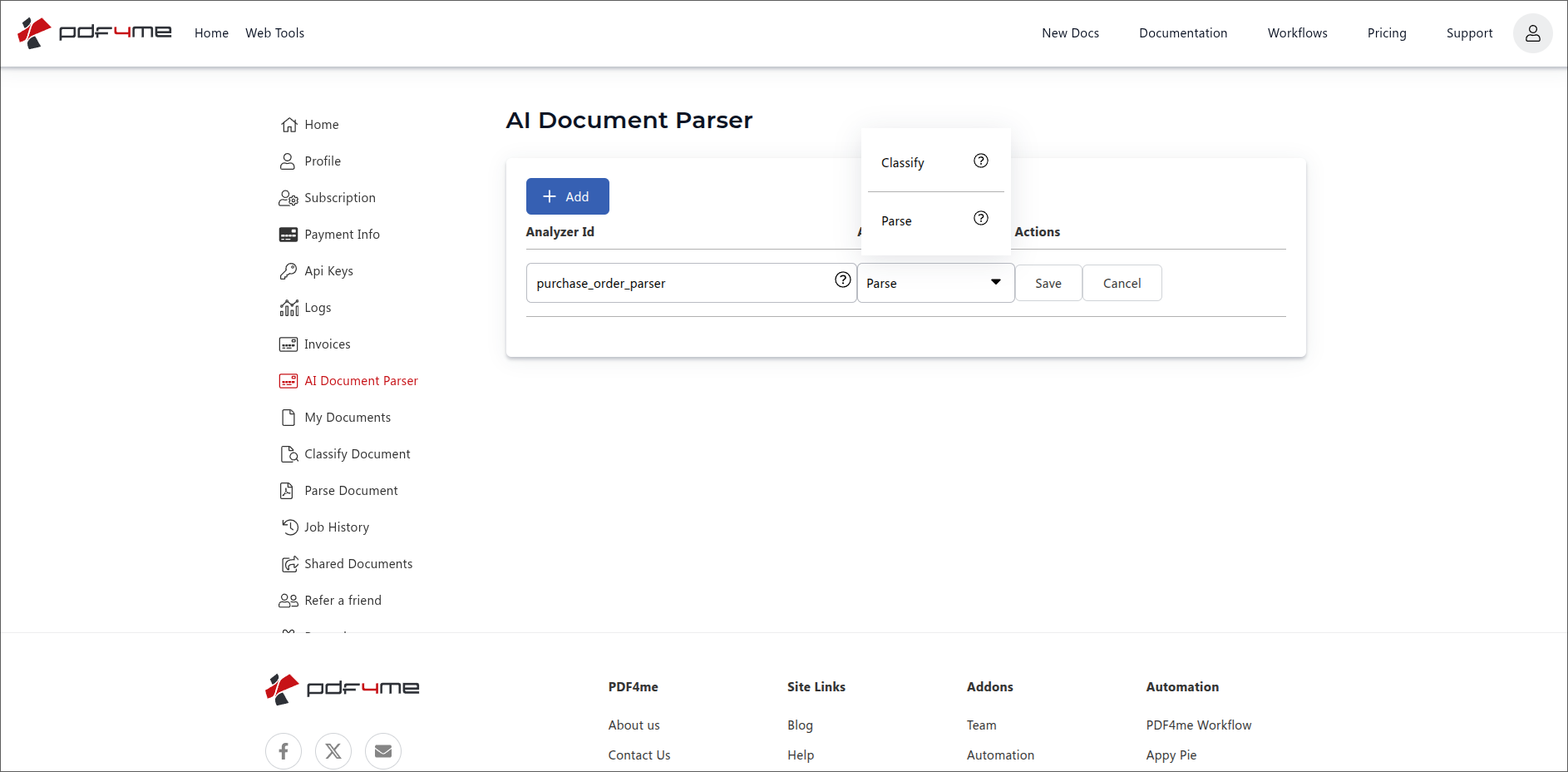Click the Subscription gear-person icon
The image size is (1568, 772).
[288, 198]
